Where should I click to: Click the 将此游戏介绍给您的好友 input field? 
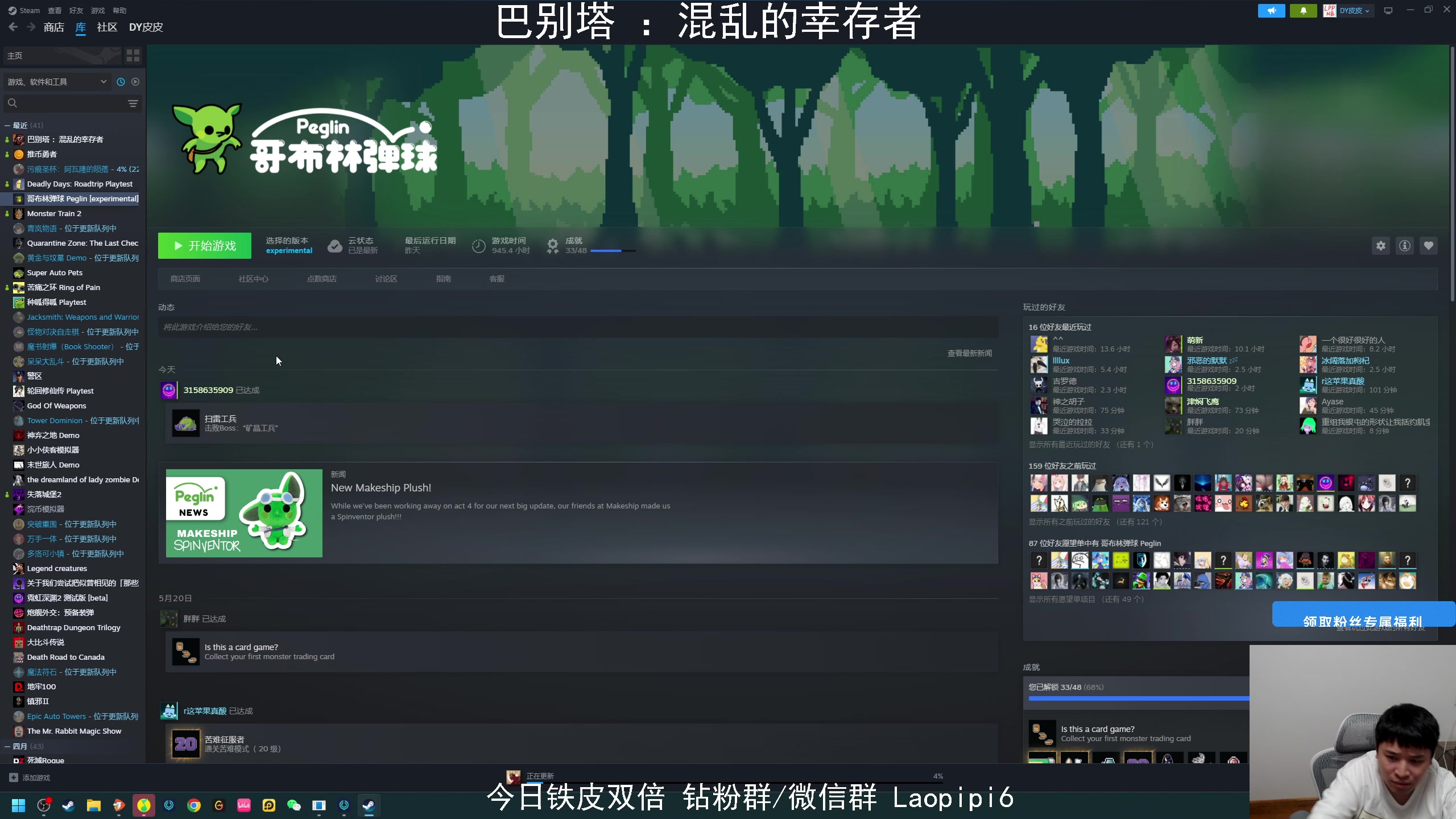578,327
